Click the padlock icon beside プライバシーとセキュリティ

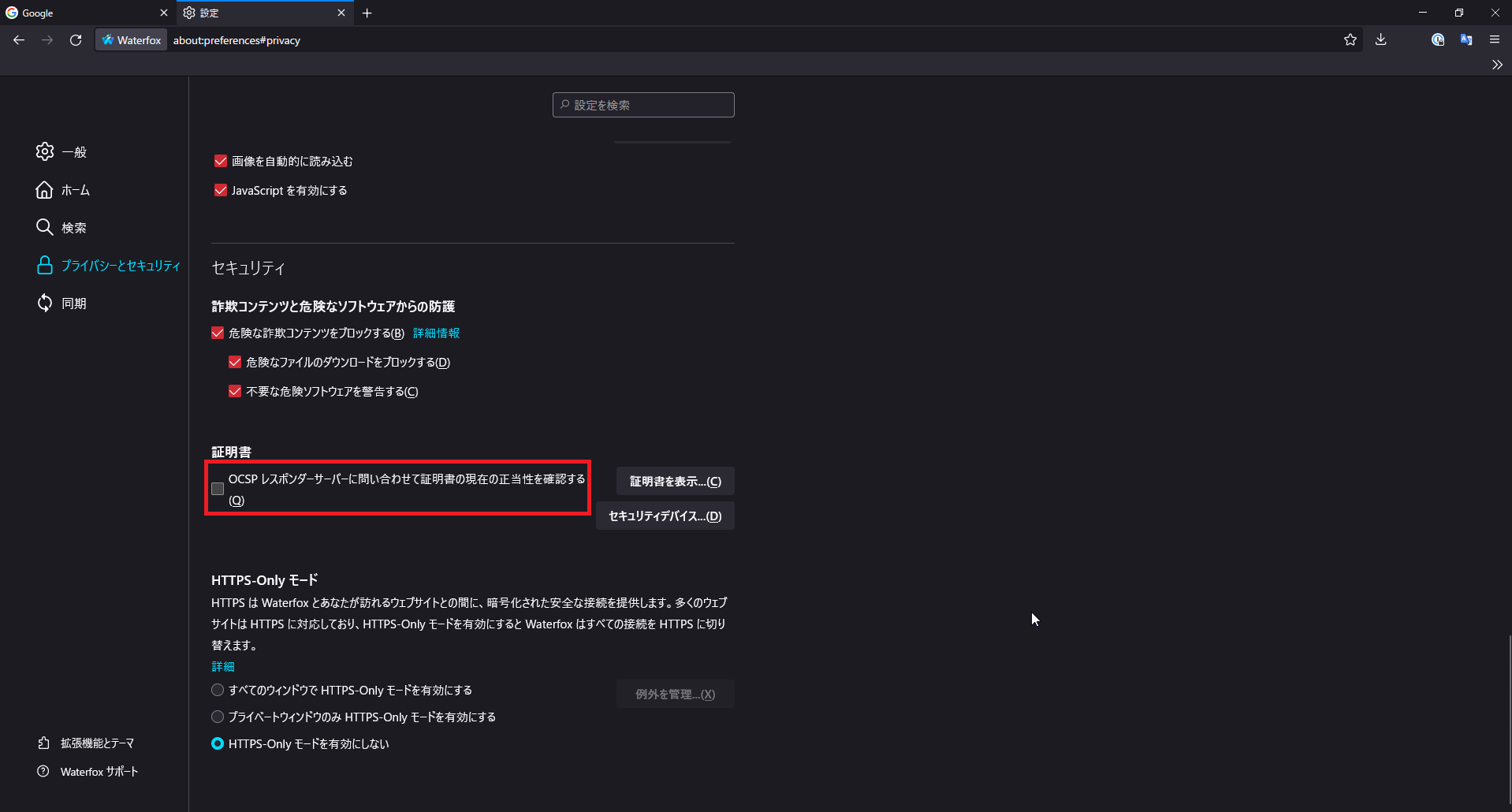tap(45, 266)
